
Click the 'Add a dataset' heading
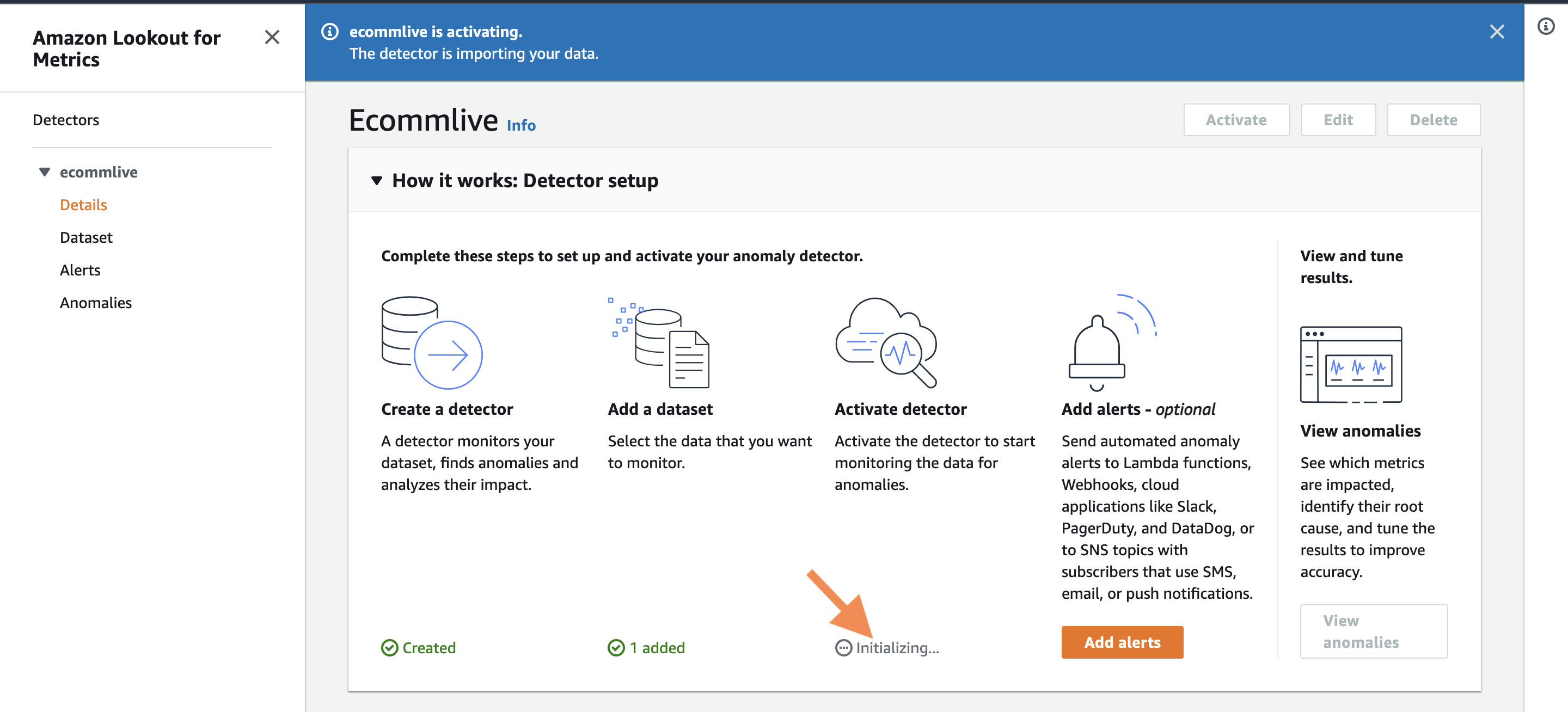tap(660, 409)
